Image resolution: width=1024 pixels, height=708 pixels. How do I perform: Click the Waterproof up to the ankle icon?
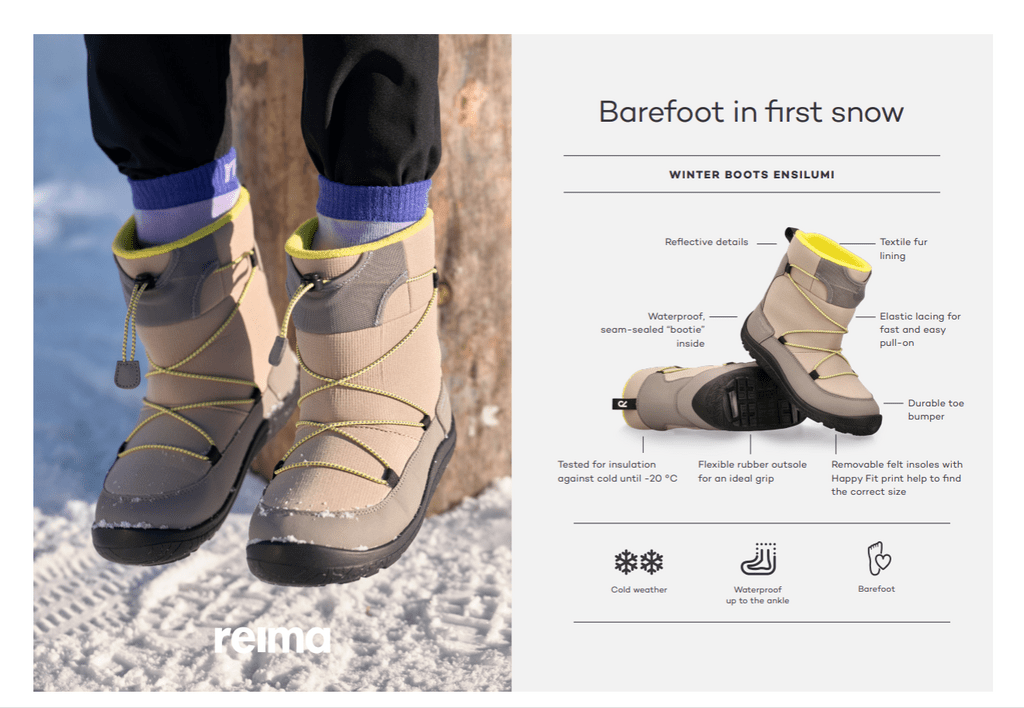(758, 559)
